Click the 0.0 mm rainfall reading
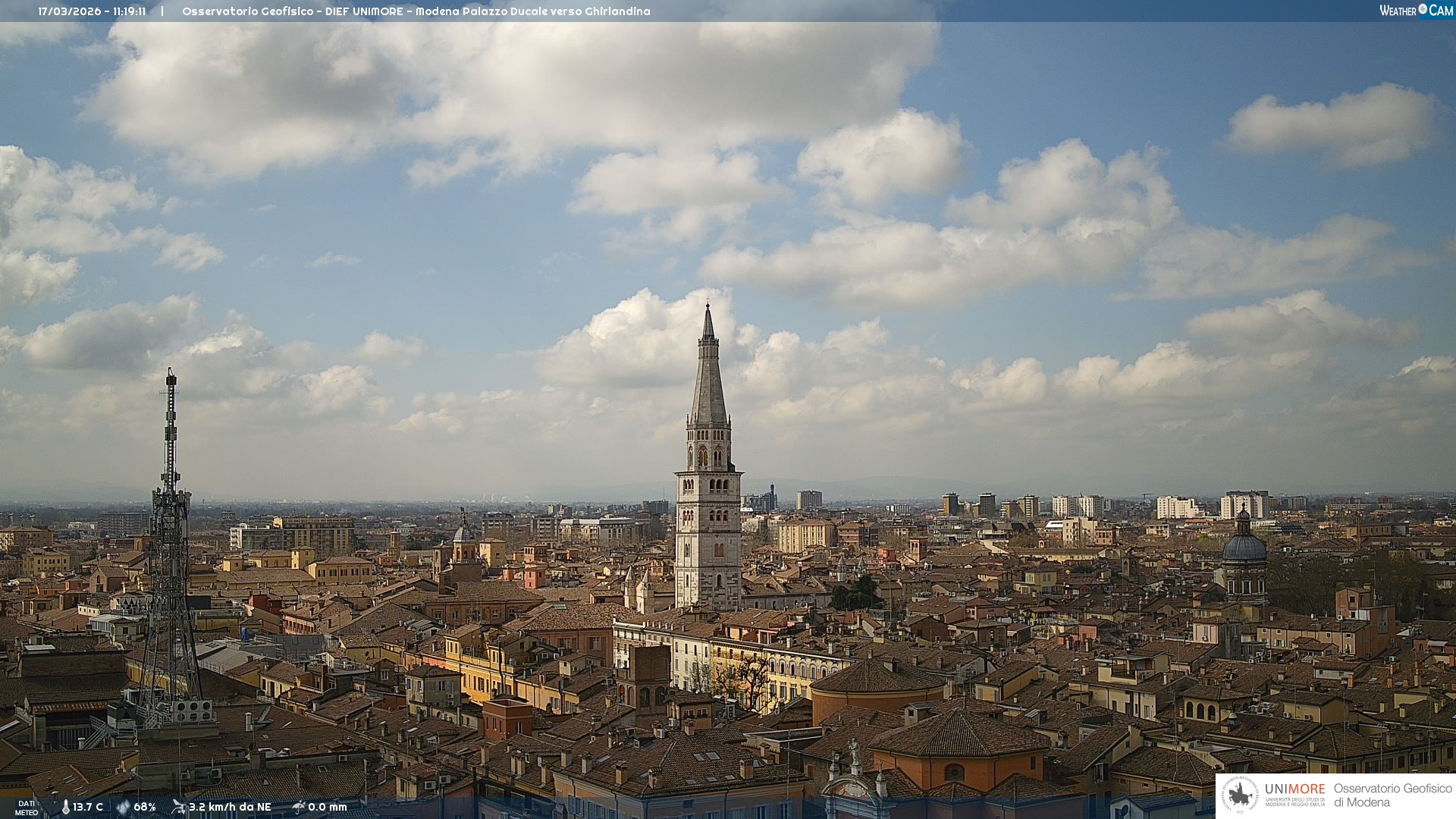This screenshot has width=1456, height=819. coord(327,807)
